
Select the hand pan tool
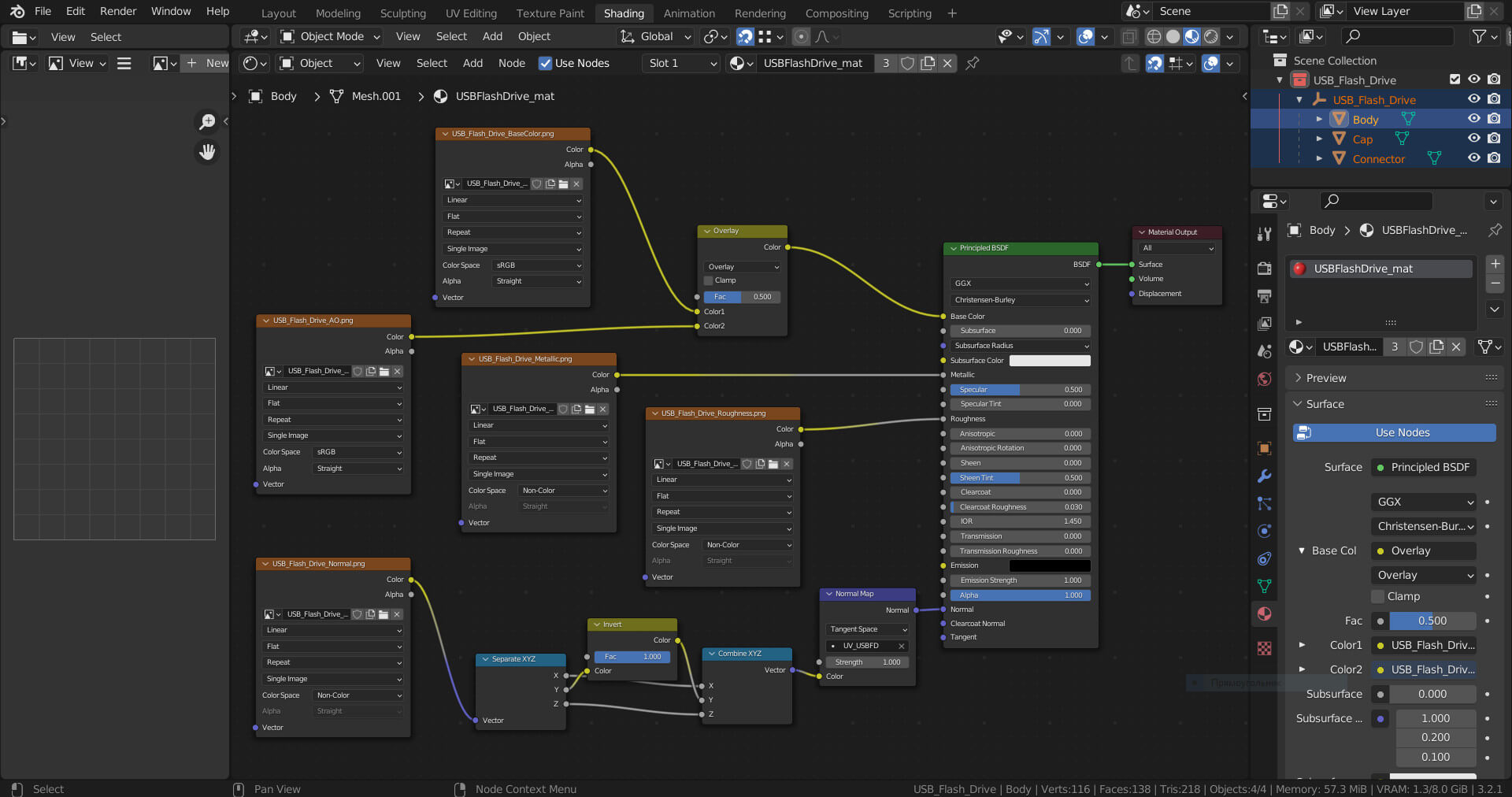click(207, 152)
